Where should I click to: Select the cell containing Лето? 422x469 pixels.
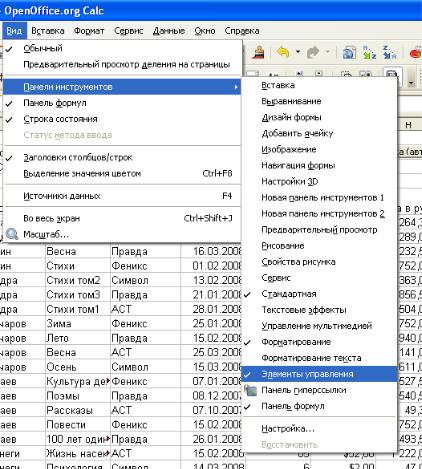tap(78, 338)
